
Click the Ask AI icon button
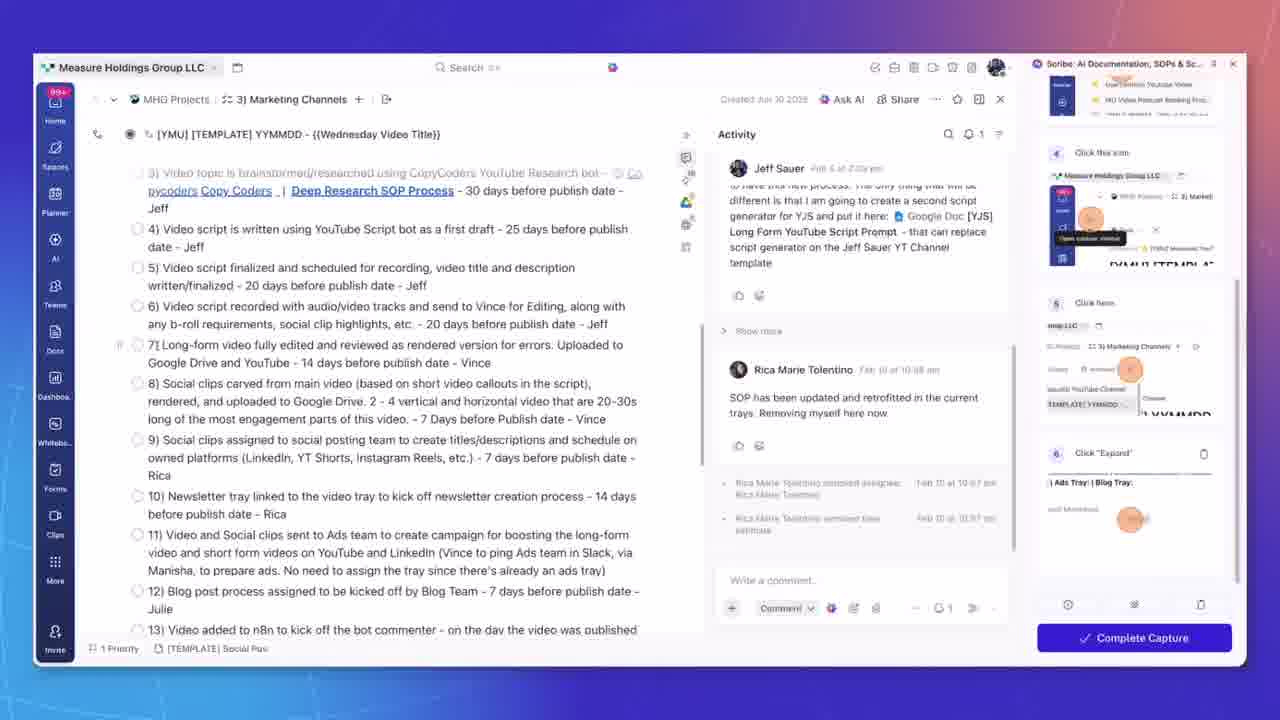[841, 100]
